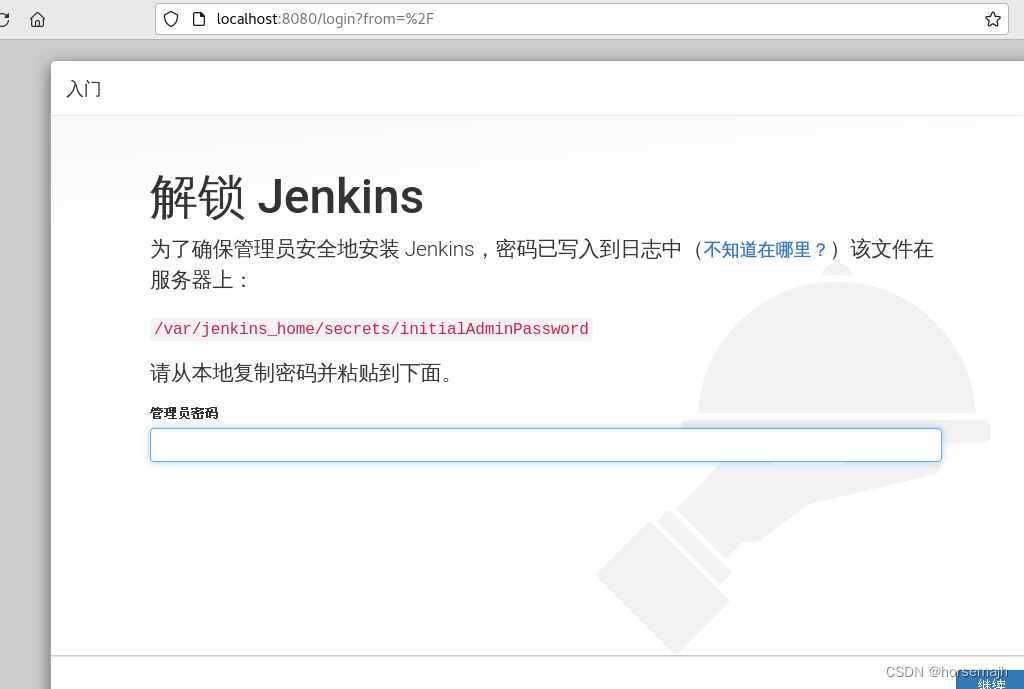Click the 管理员密码 password field
1024x689 pixels.
tap(545, 445)
